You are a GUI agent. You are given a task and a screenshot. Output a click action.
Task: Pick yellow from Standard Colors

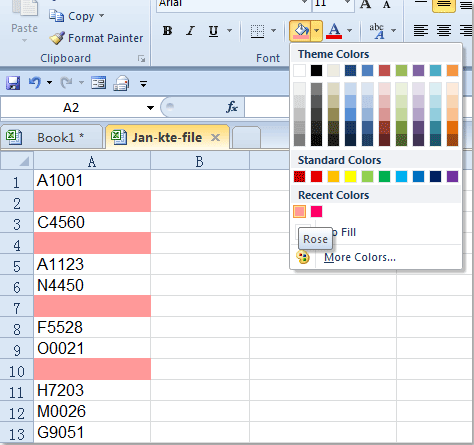(x=350, y=176)
